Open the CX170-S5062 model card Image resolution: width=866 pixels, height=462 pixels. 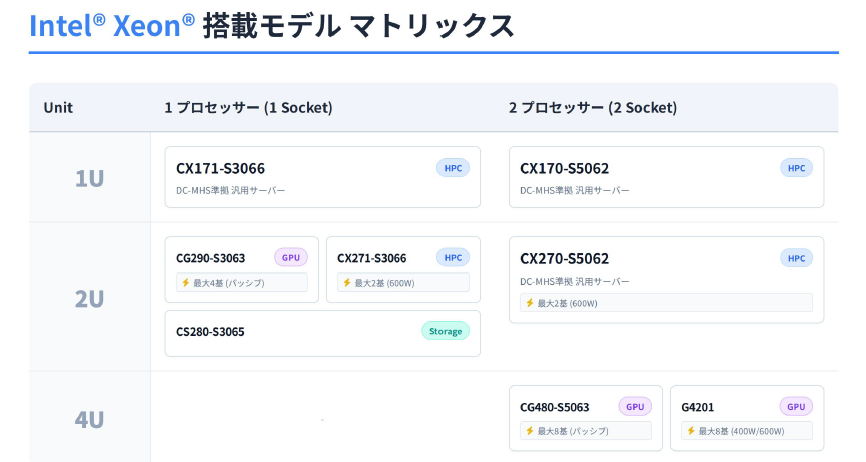pos(650,177)
